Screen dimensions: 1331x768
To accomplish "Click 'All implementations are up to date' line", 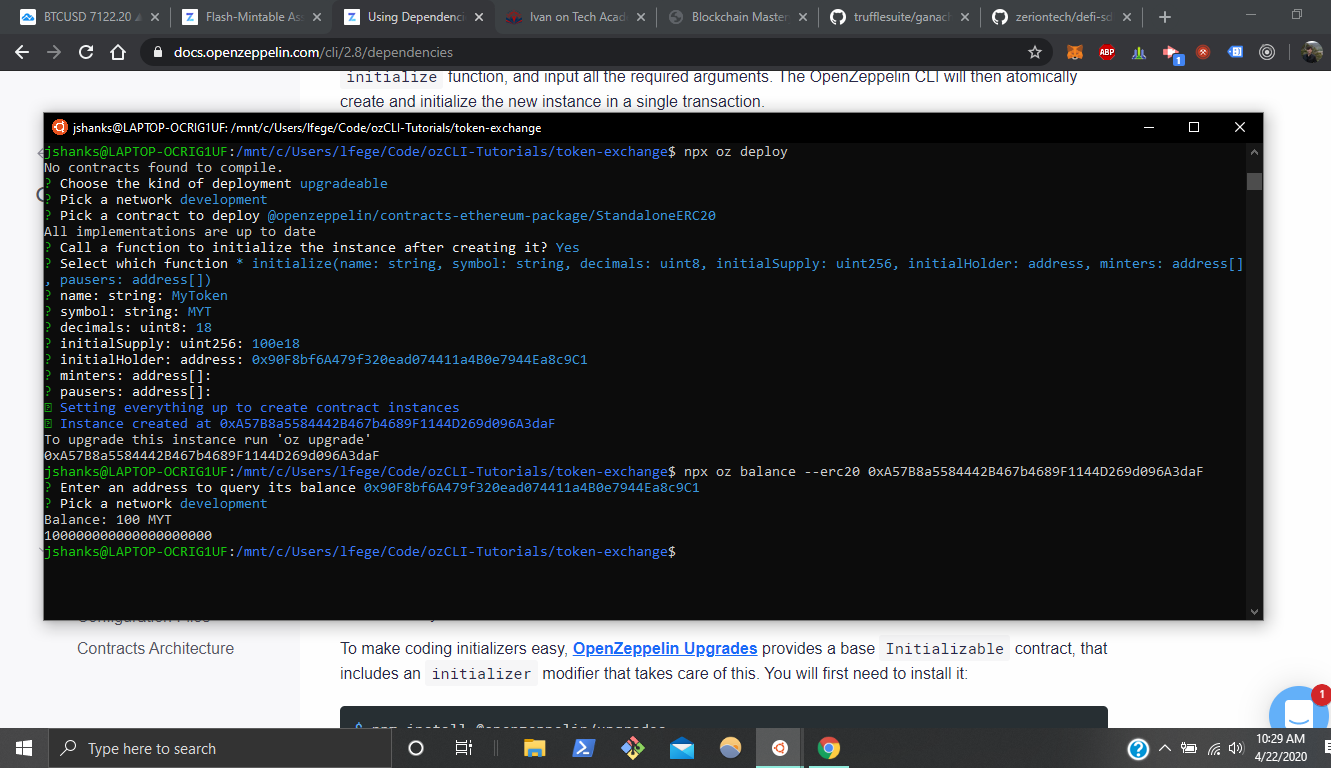I will point(180,231).
